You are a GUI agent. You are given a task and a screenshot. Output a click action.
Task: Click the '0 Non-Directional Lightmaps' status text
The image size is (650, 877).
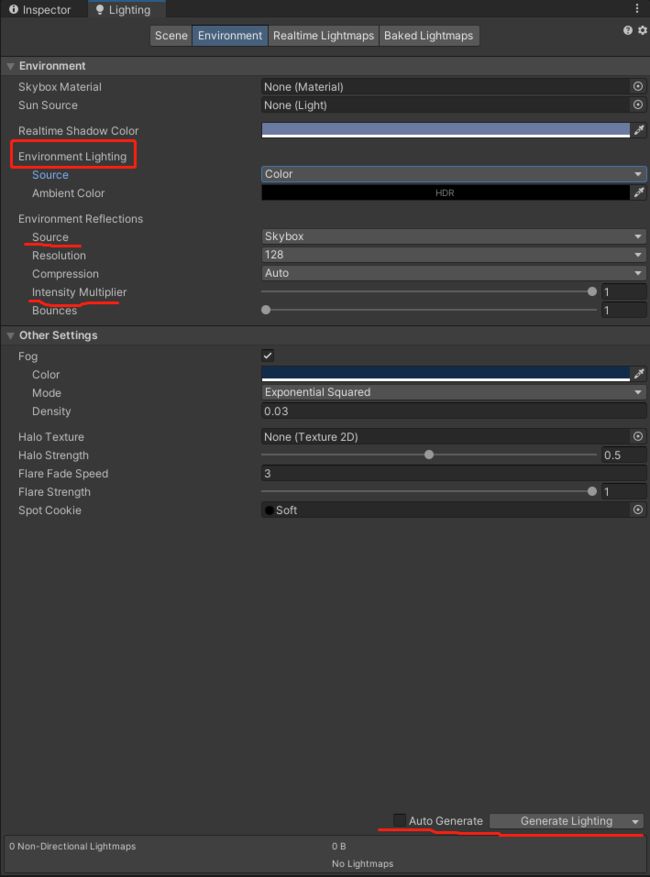(x=72, y=846)
